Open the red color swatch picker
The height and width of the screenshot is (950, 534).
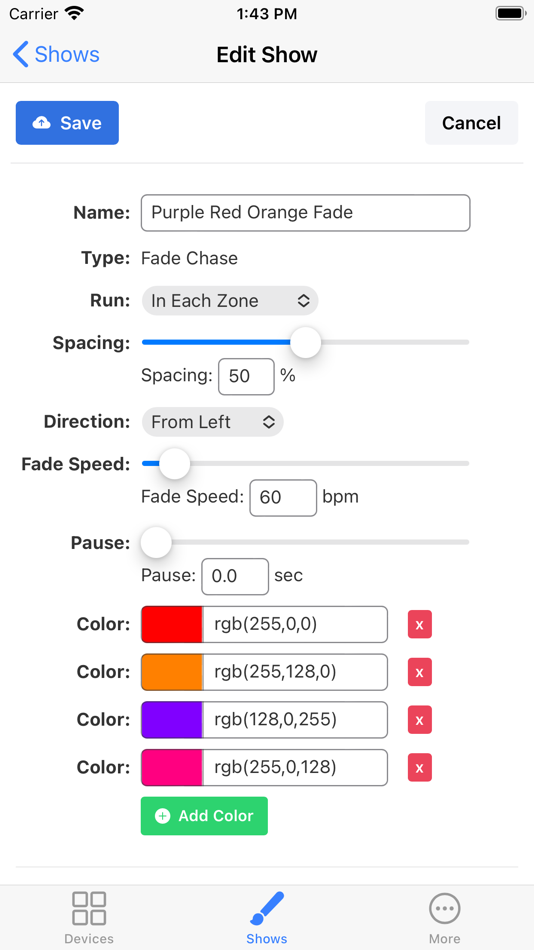coord(172,624)
